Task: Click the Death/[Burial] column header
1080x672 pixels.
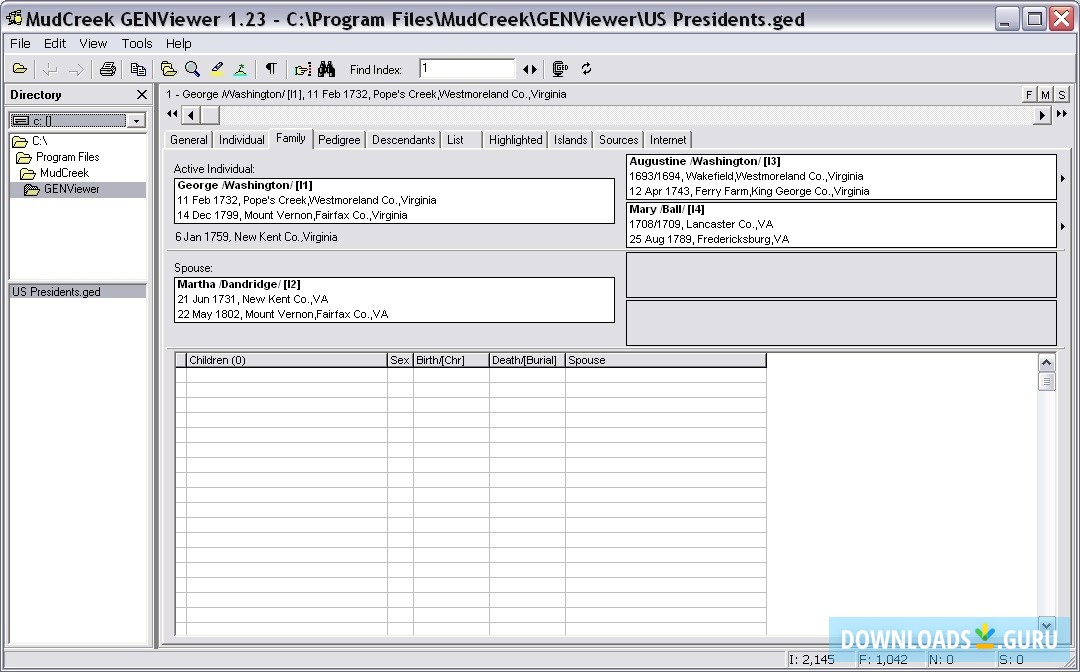Action: pos(527,360)
